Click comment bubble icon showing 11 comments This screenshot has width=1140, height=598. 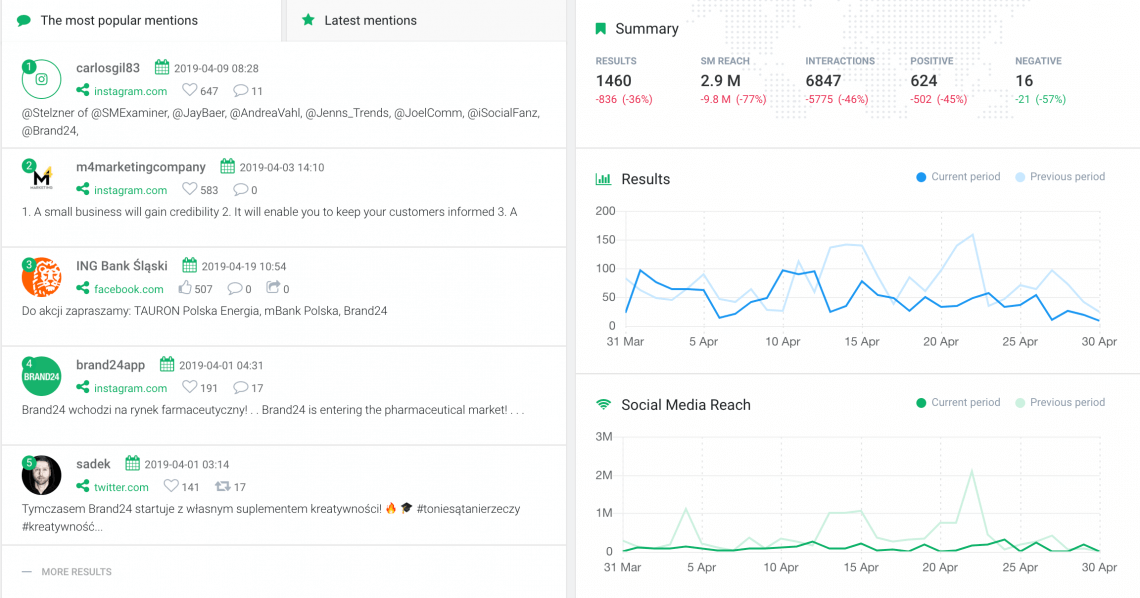pyautogui.click(x=241, y=90)
